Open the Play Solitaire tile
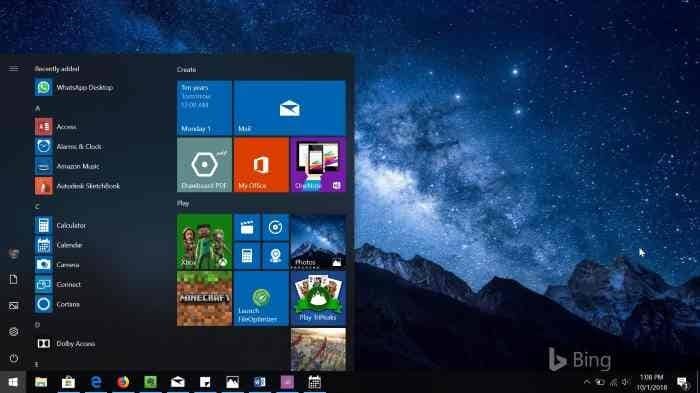The image size is (700, 393). click(318, 299)
